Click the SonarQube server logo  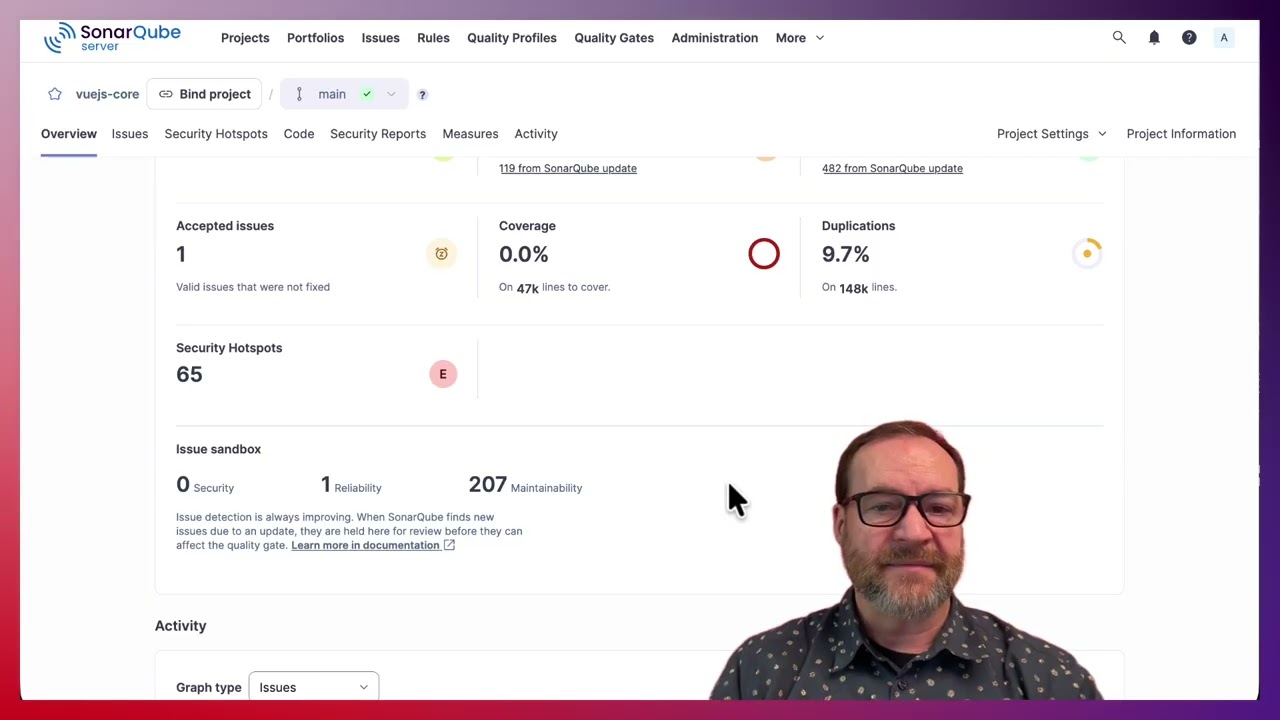tap(112, 37)
